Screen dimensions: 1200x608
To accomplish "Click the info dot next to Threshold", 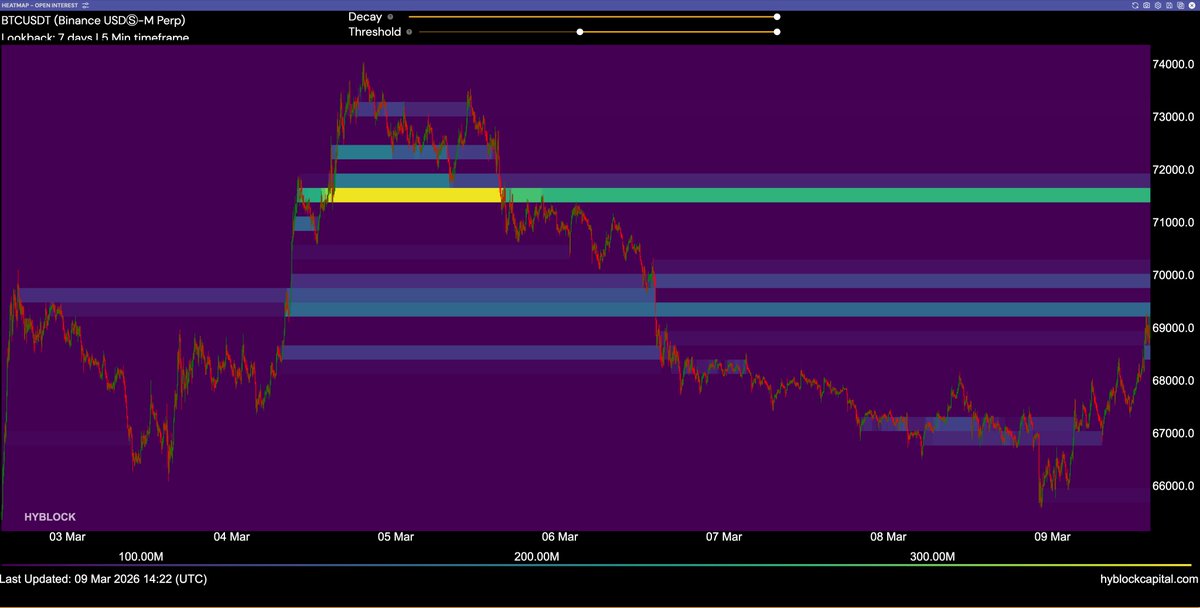I will (x=409, y=32).
